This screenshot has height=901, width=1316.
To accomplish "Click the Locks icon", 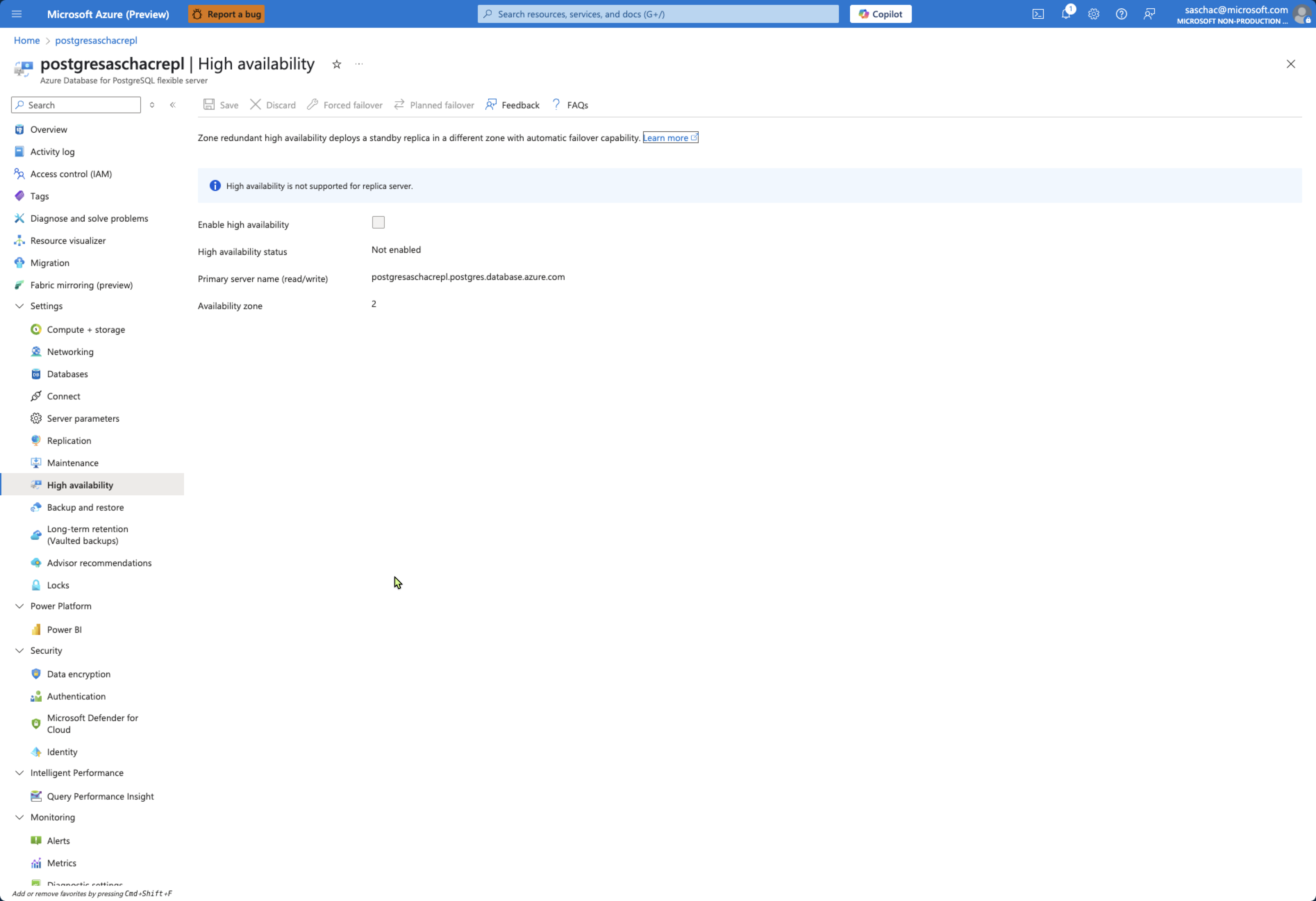I will pyautogui.click(x=36, y=586).
